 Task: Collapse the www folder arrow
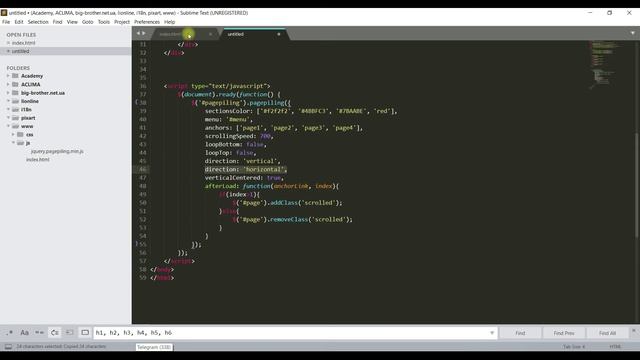(x=8, y=126)
